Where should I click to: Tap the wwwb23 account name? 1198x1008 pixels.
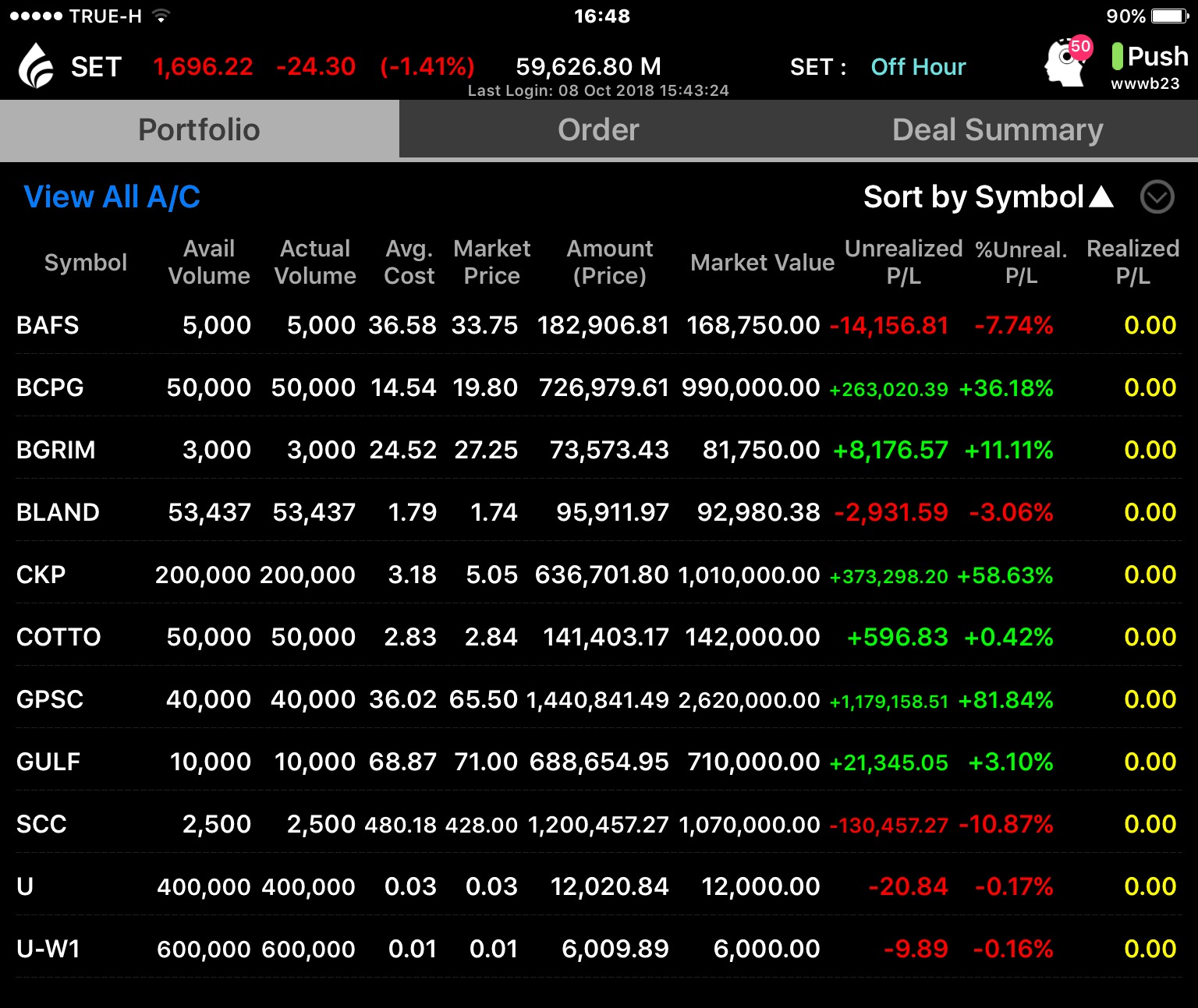click(x=1145, y=83)
